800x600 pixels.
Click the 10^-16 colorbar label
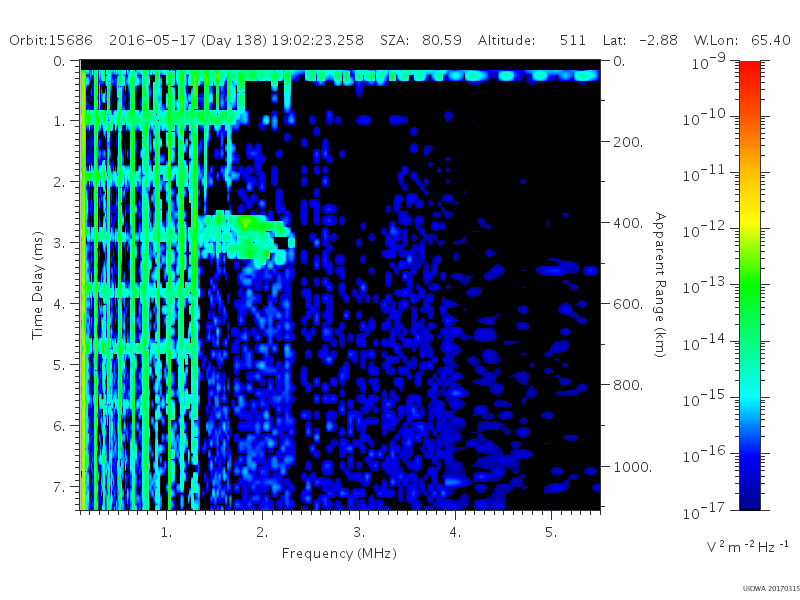(x=704, y=455)
